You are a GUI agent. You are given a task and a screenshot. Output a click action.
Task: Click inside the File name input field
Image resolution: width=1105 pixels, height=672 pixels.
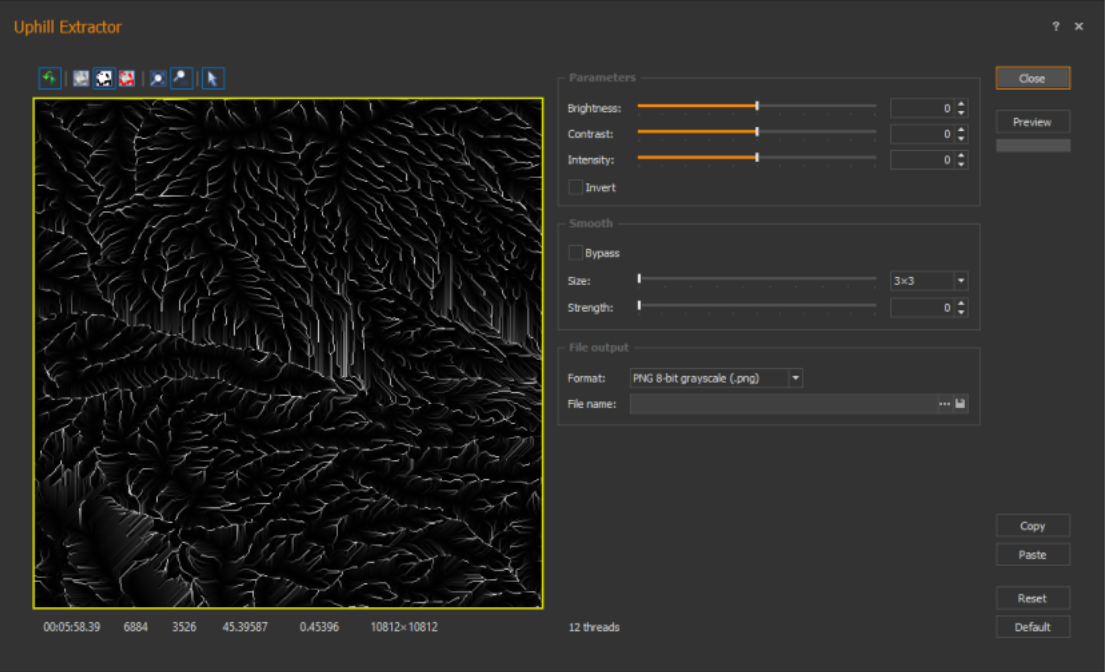pos(783,404)
